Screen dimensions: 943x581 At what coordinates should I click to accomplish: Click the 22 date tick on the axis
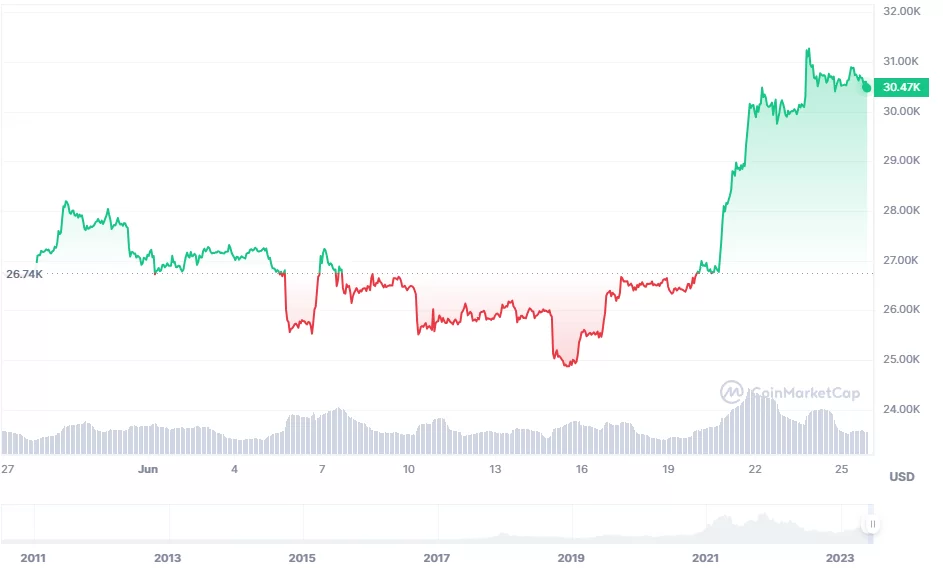tap(755, 469)
